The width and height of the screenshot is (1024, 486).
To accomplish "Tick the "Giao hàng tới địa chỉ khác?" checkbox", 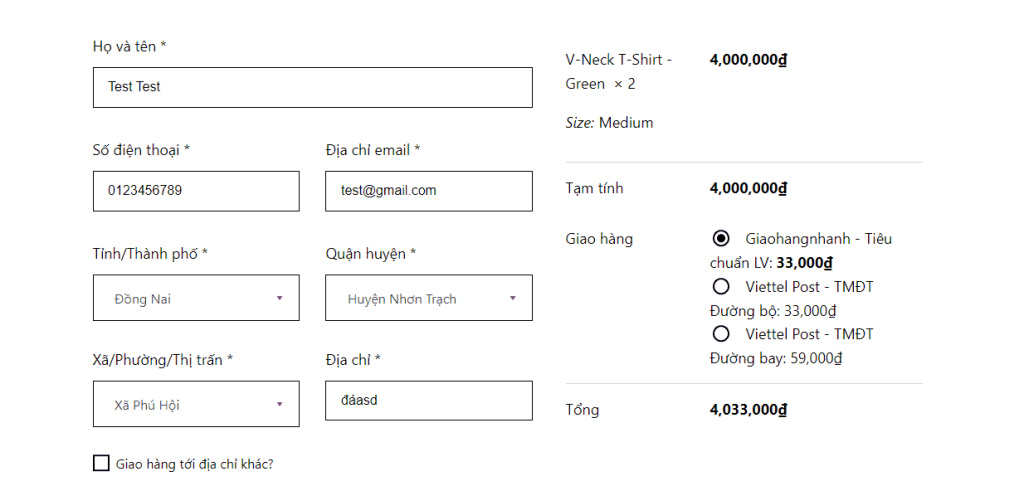I will coord(101,463).
